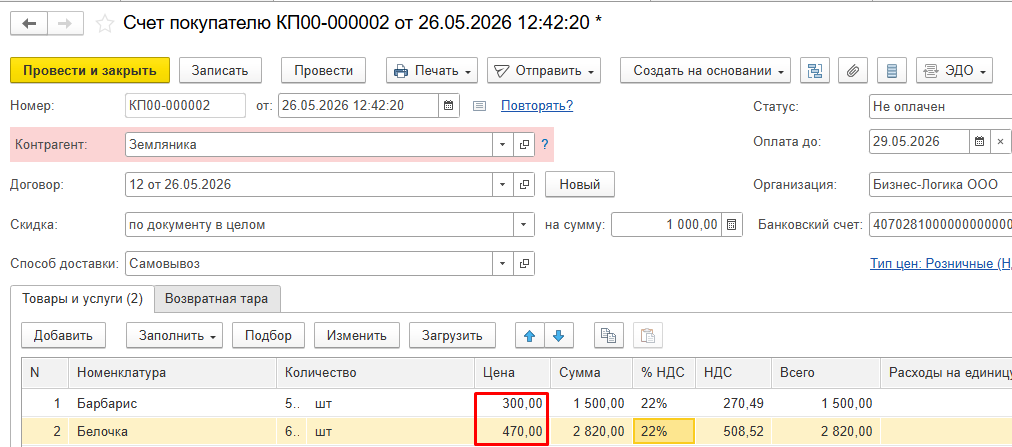This screenshot has height=447, width=1012.
Task: Open calendar for Оплата до date
Action: pyautogui.click(x=979, y=142)
